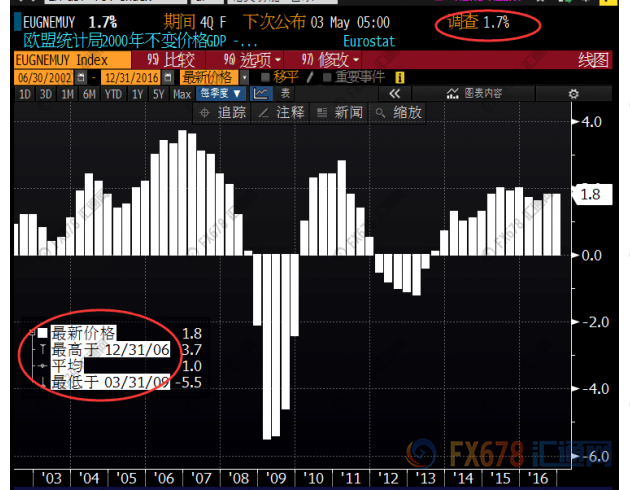
Task: Click the 4.0 y-axis label
Action: click(x=592, y=122)
